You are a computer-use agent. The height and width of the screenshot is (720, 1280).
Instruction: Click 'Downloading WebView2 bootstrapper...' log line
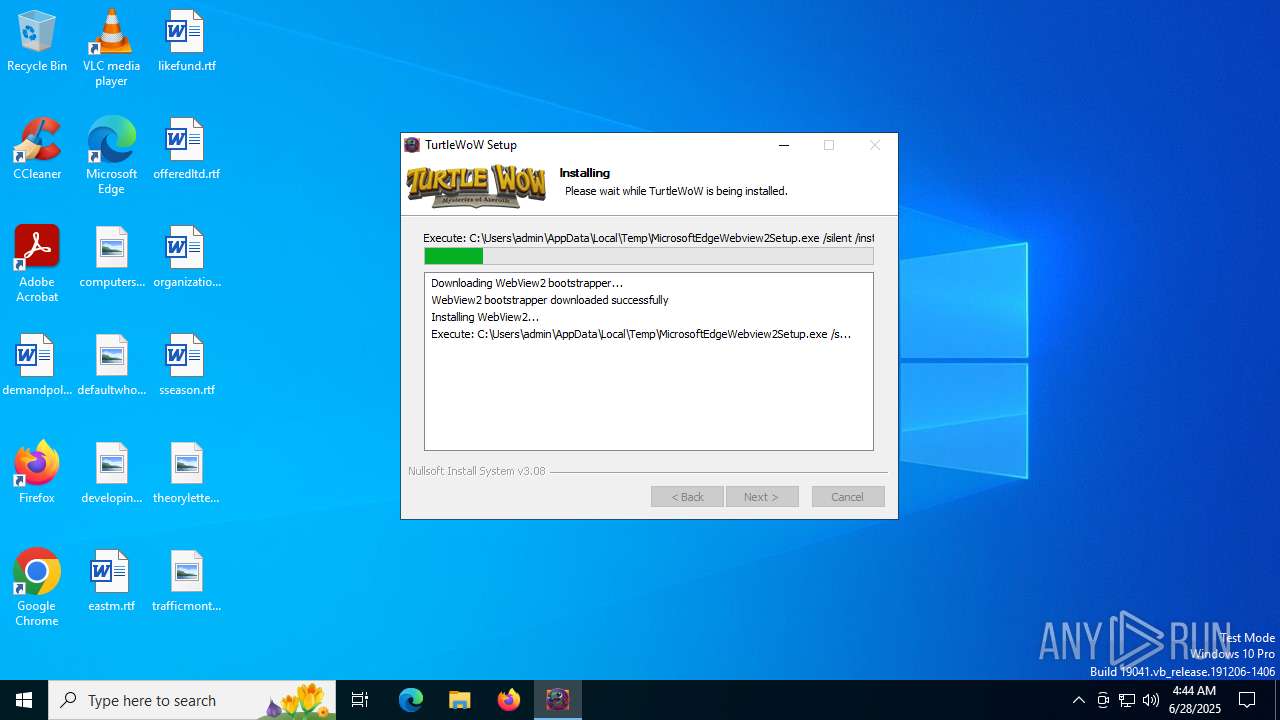(527, 283)
